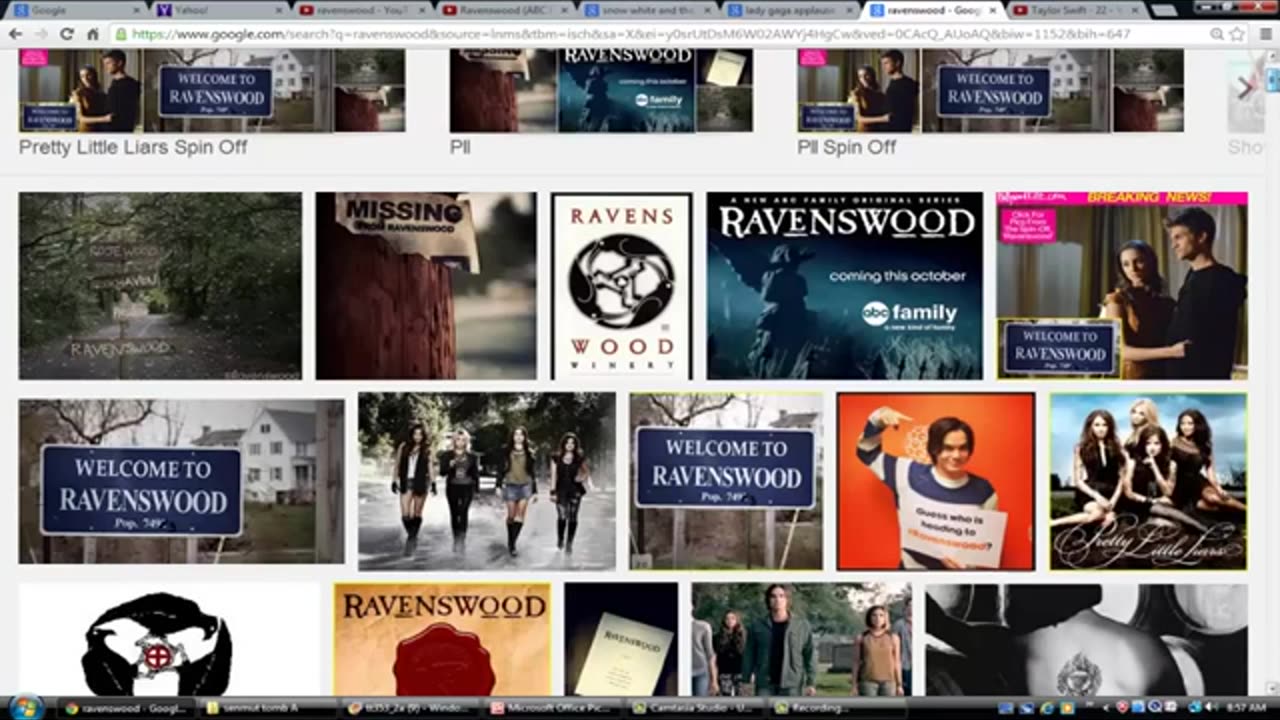Show next categories with the right arrow
The width and height of the screenshot is (1280, 720).
(1245, 88)
